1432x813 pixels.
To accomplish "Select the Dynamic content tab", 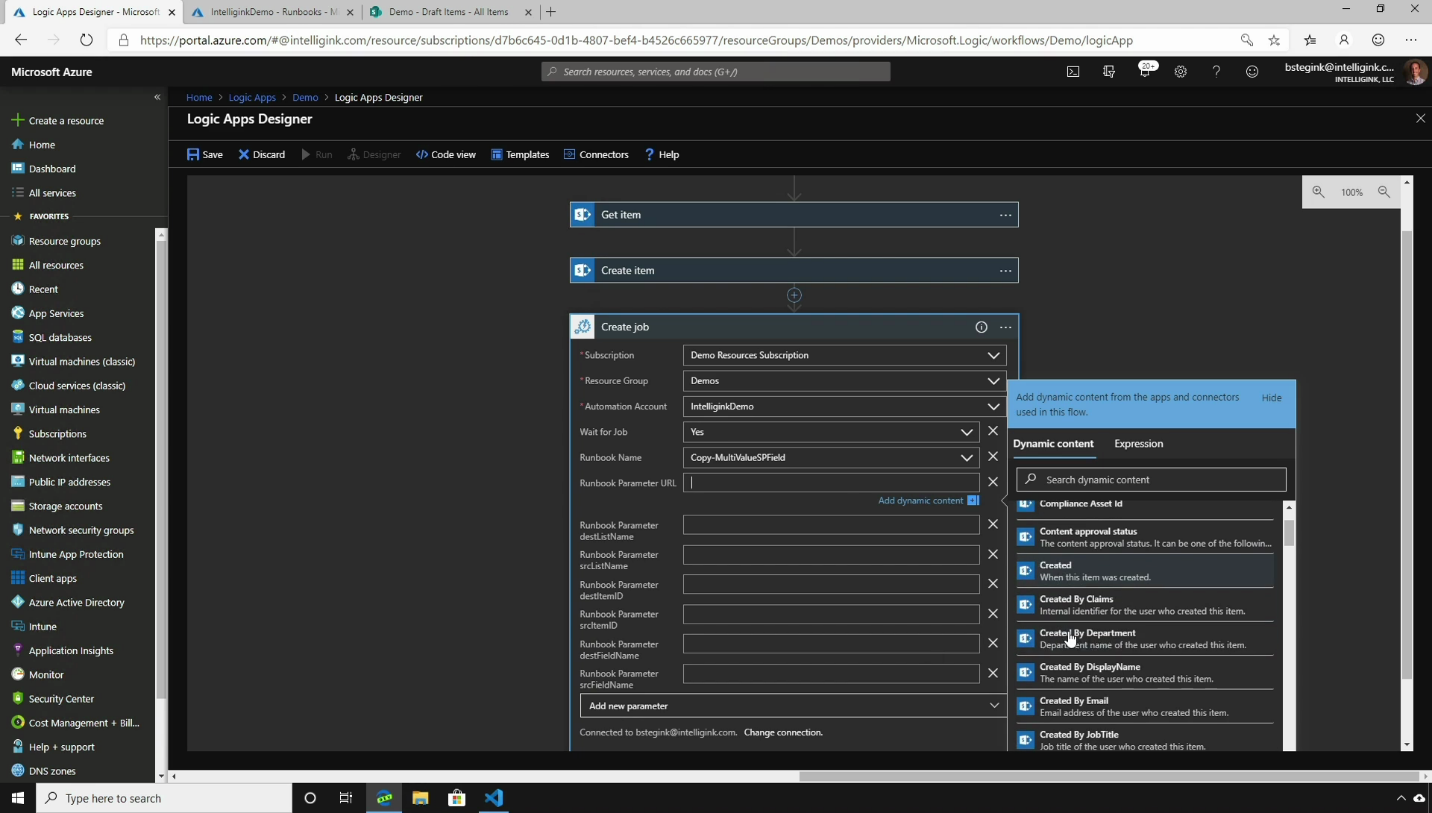I will click(x=1053, y=444).
